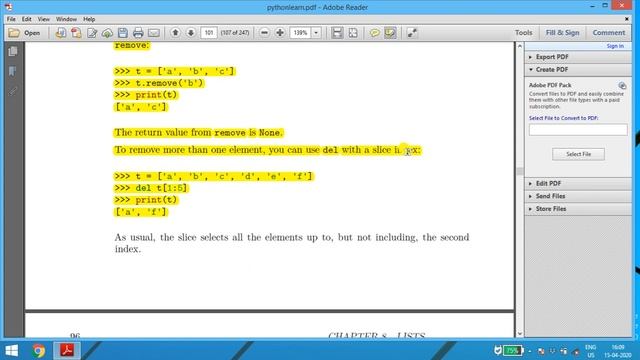Go to previous page with up arrow
This screenshot has width=640, height=360.
coord(175,33)
